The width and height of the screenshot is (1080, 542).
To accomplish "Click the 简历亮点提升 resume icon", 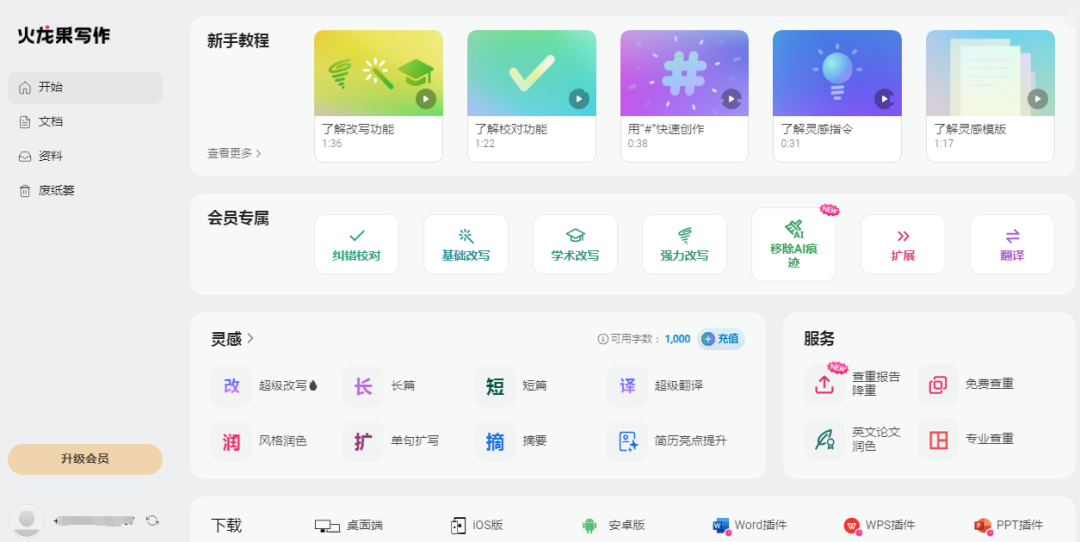I will tap(627, 441).
